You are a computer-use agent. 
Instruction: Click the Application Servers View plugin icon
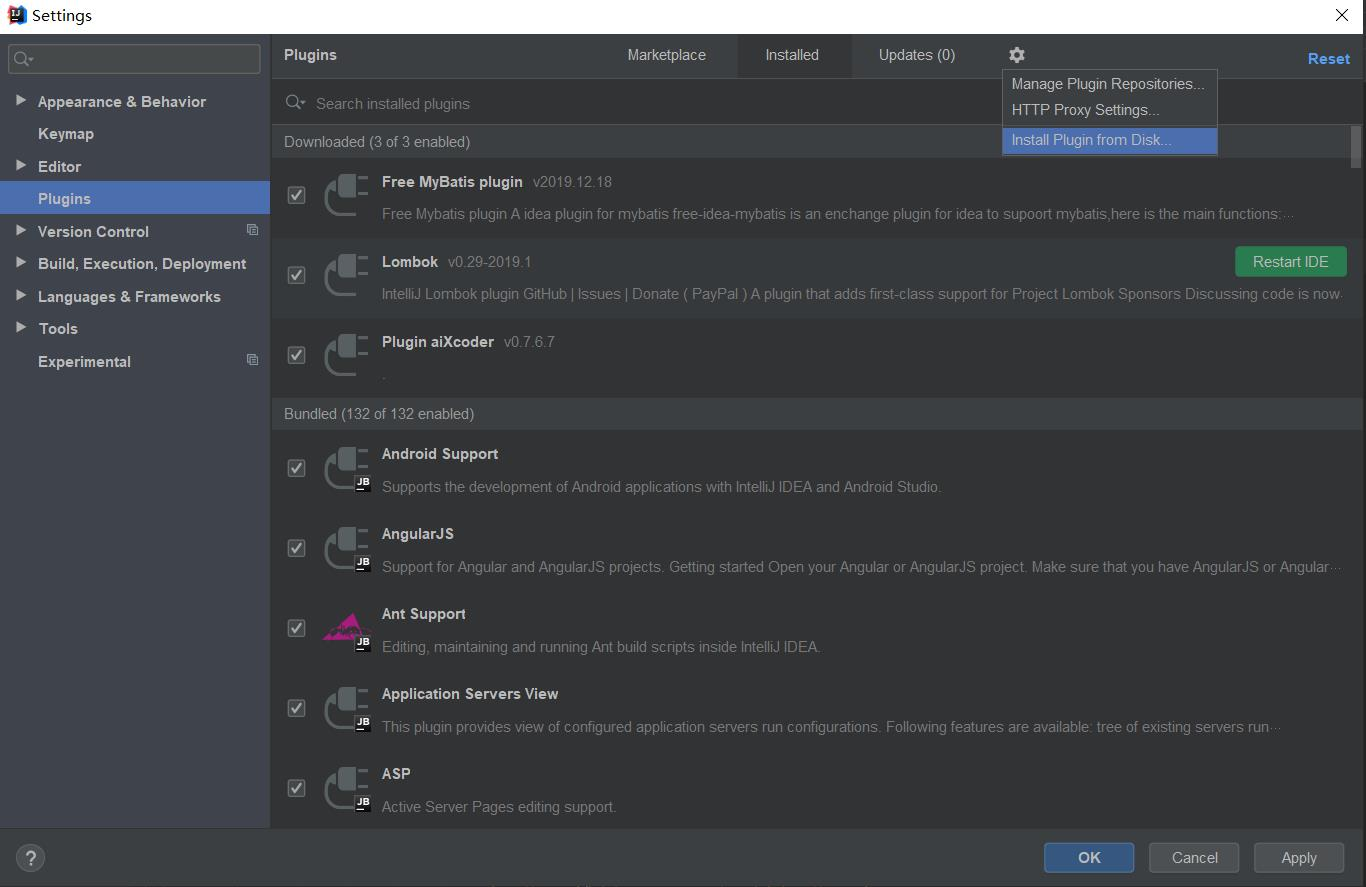click(x=347, y=708)
